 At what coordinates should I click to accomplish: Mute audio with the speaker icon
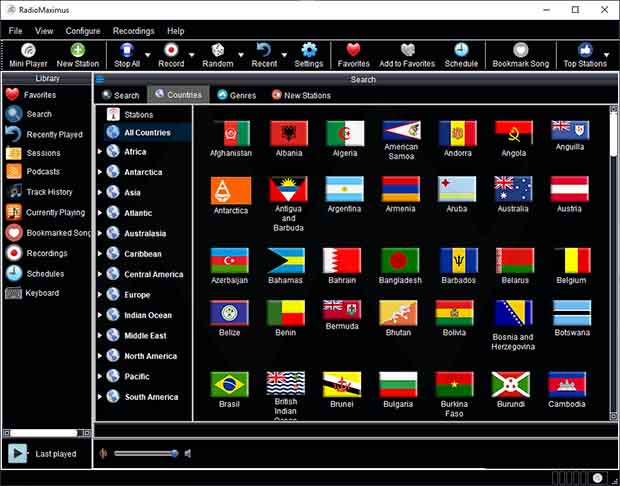[188, 454]
